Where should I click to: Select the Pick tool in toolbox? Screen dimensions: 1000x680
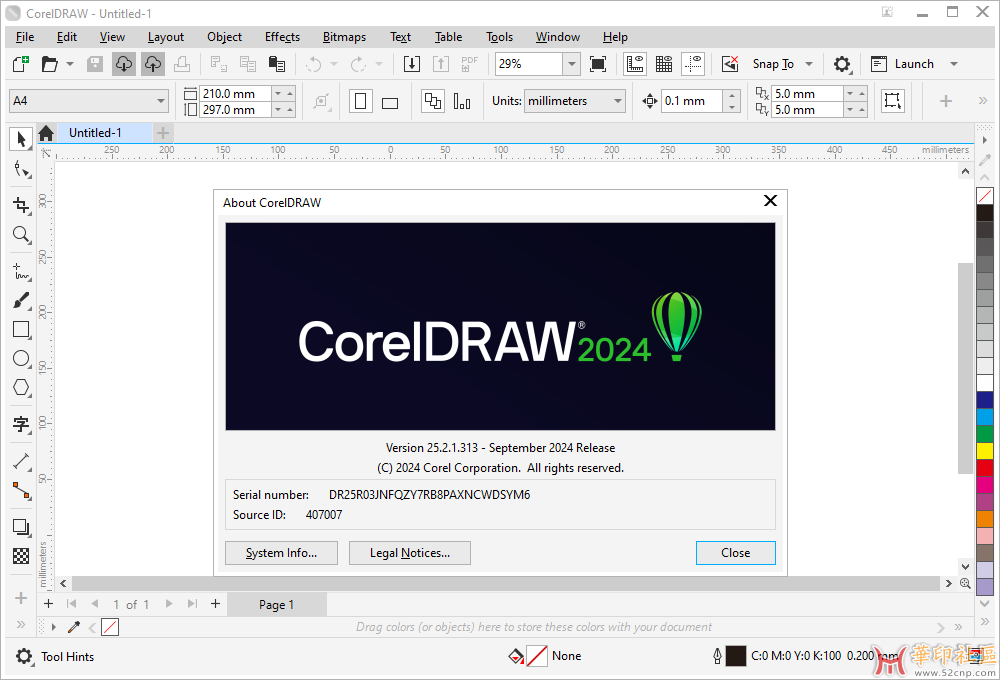pos(21,138)
